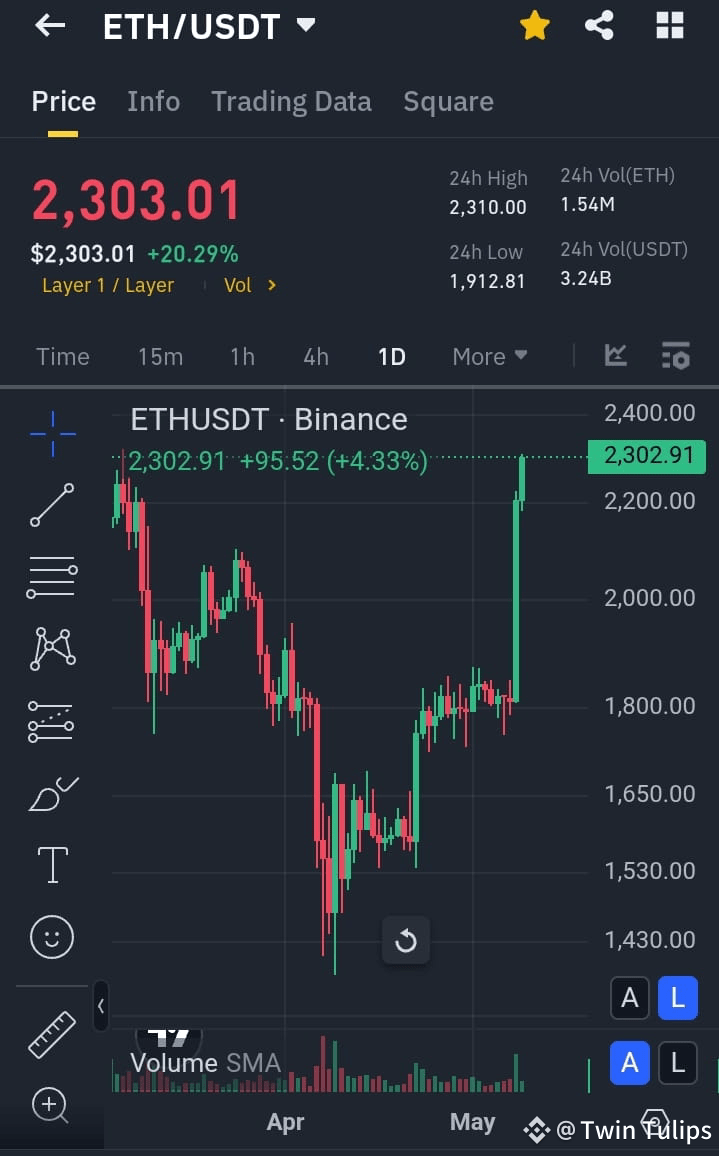Open the grid layout menu icon
The height and width of the screenshot is (1156, 719).
670,26
